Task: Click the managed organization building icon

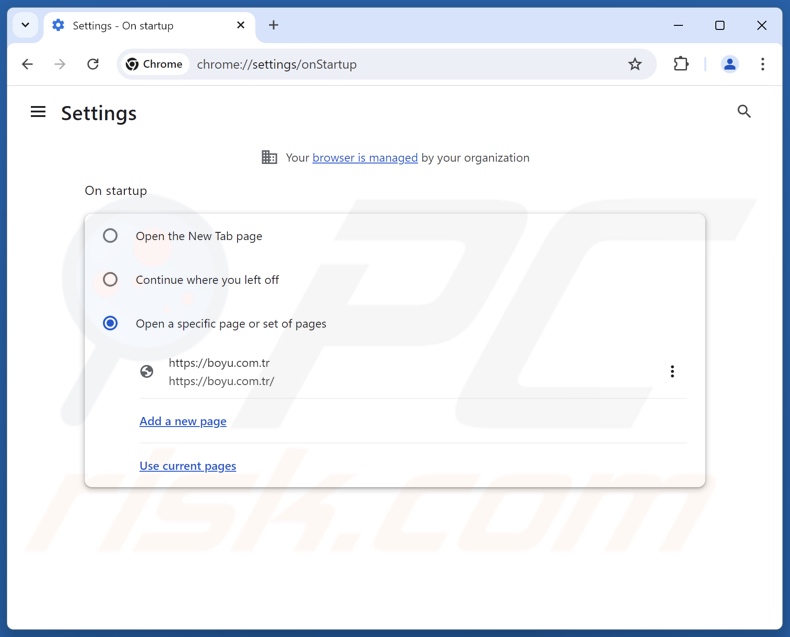Action: pos(269,157)
